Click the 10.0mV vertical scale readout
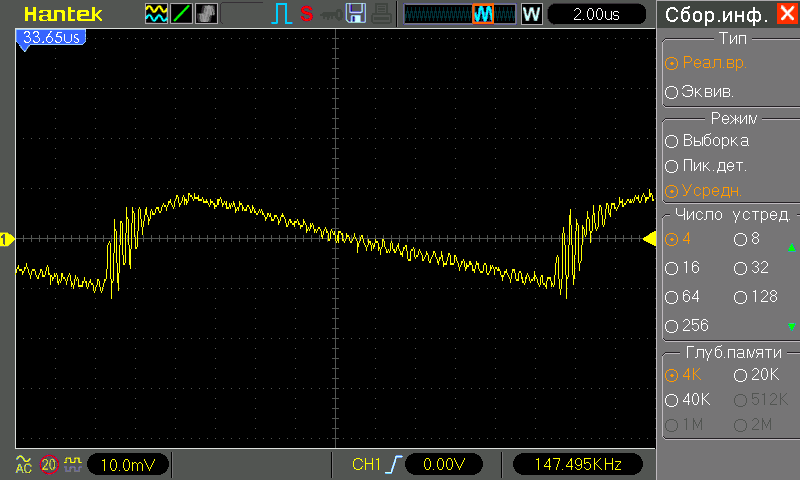 click(128, 464)
